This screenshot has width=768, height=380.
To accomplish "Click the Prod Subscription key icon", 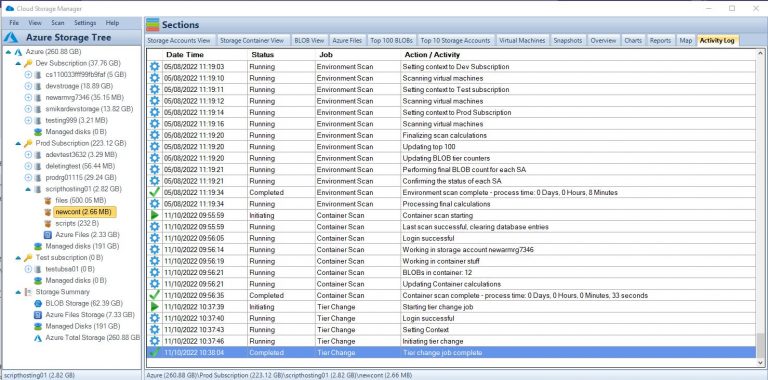I will [28, 143].
